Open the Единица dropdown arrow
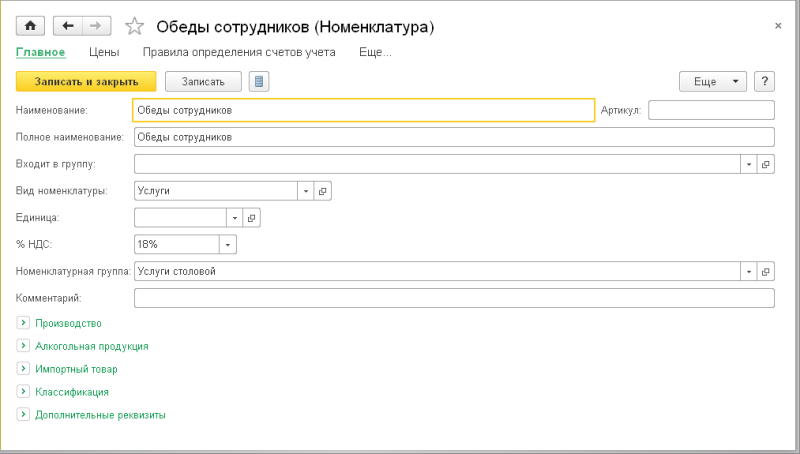This screenshot has height=454, width=800. [234, 217]
